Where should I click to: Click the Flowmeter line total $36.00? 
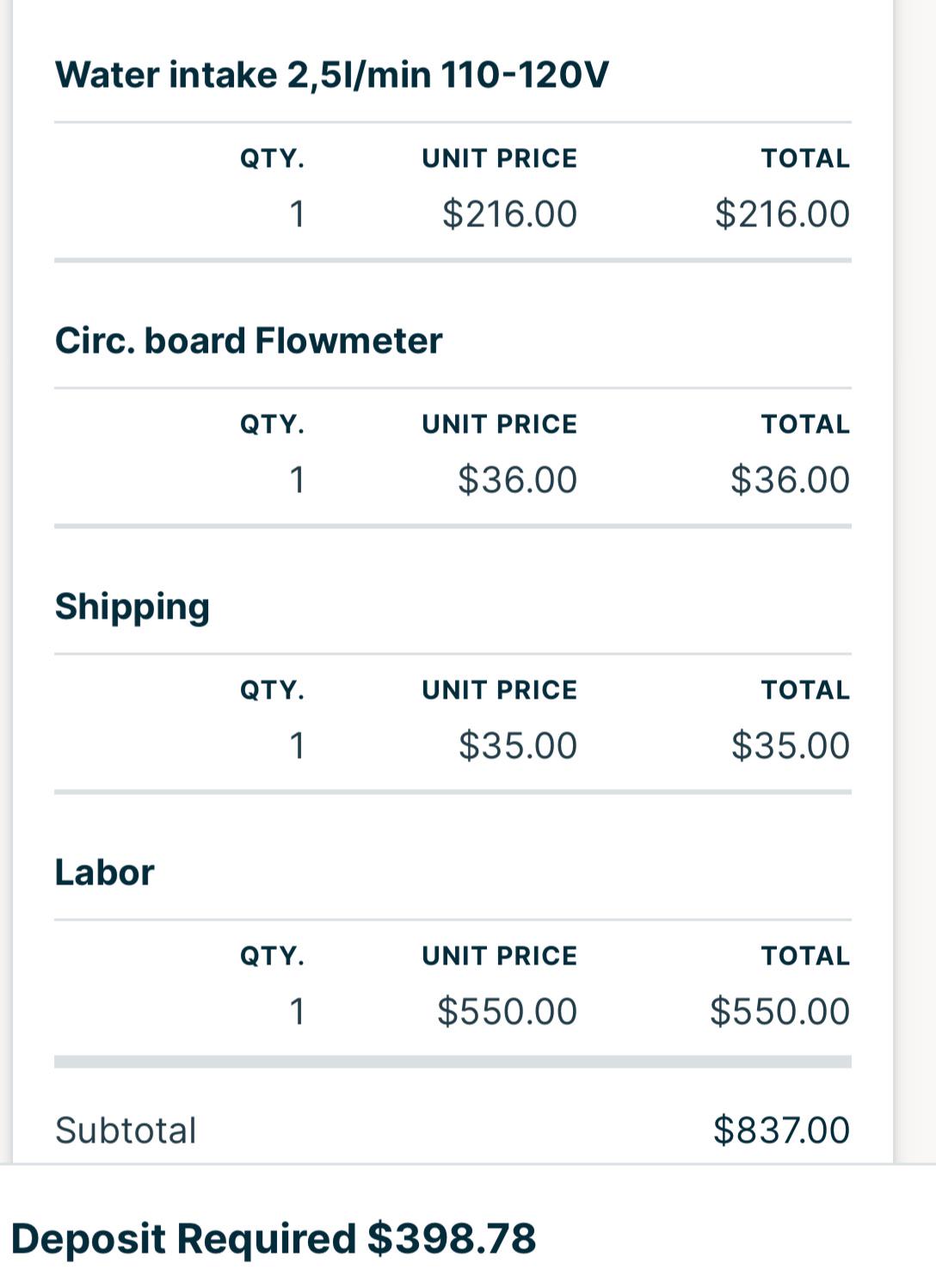[x=790, y=480]
